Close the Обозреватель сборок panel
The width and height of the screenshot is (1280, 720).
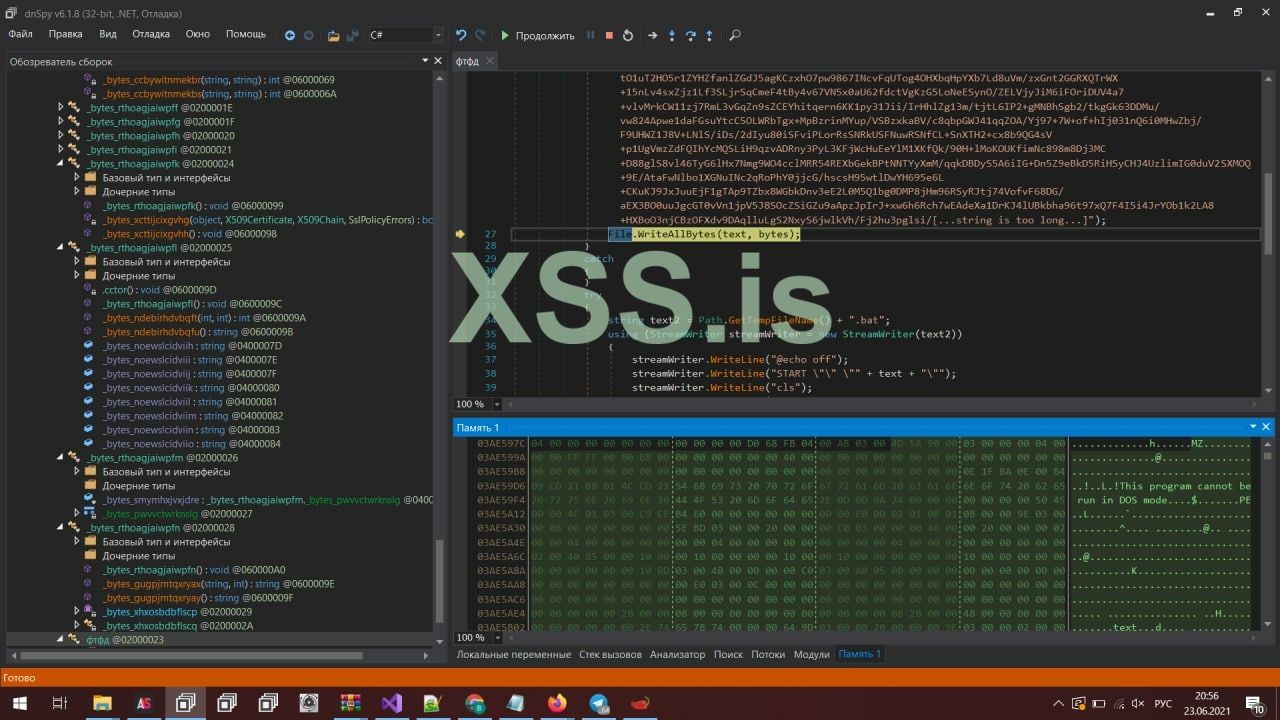[x=437, y=61]
